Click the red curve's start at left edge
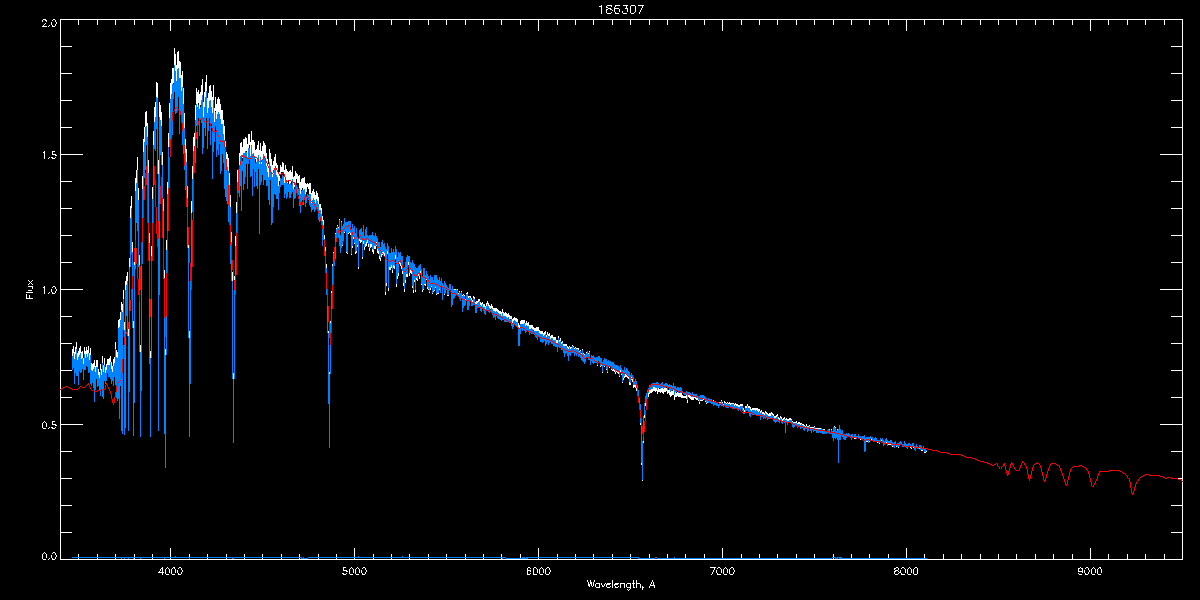The height and width of the screenshot is (600, 1200). coord(63,387)
